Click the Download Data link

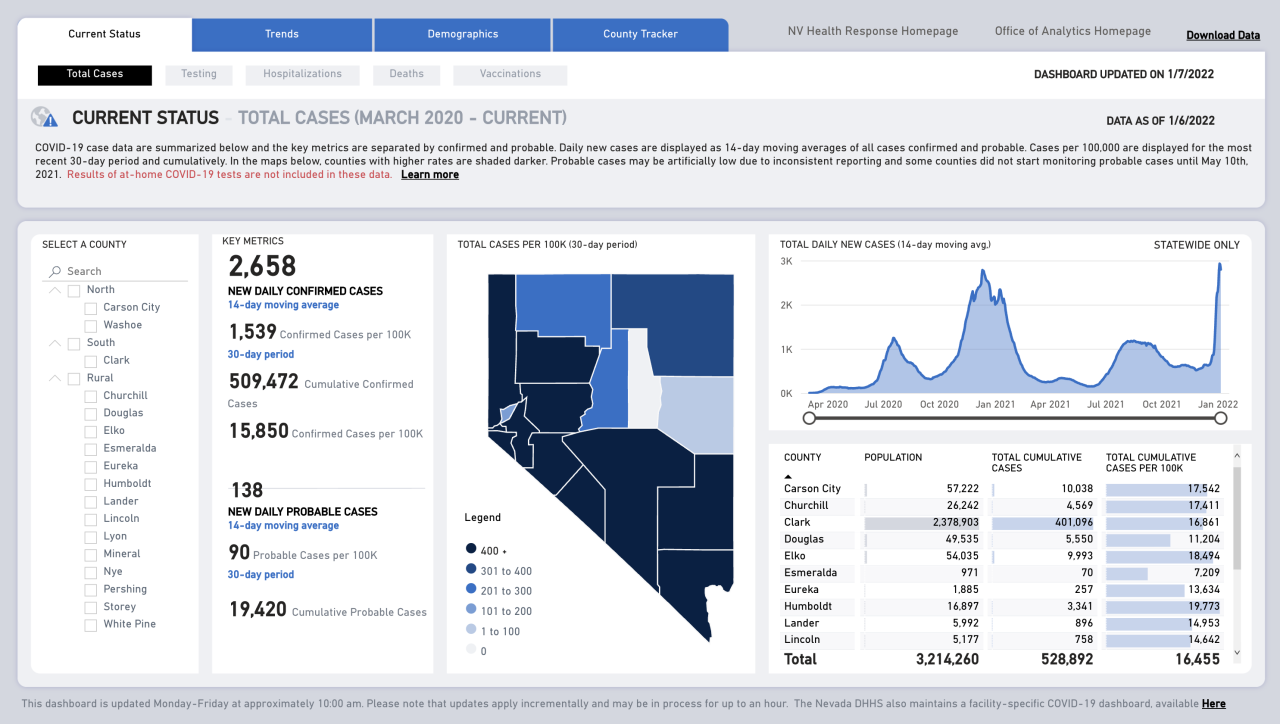[1223, 35]
